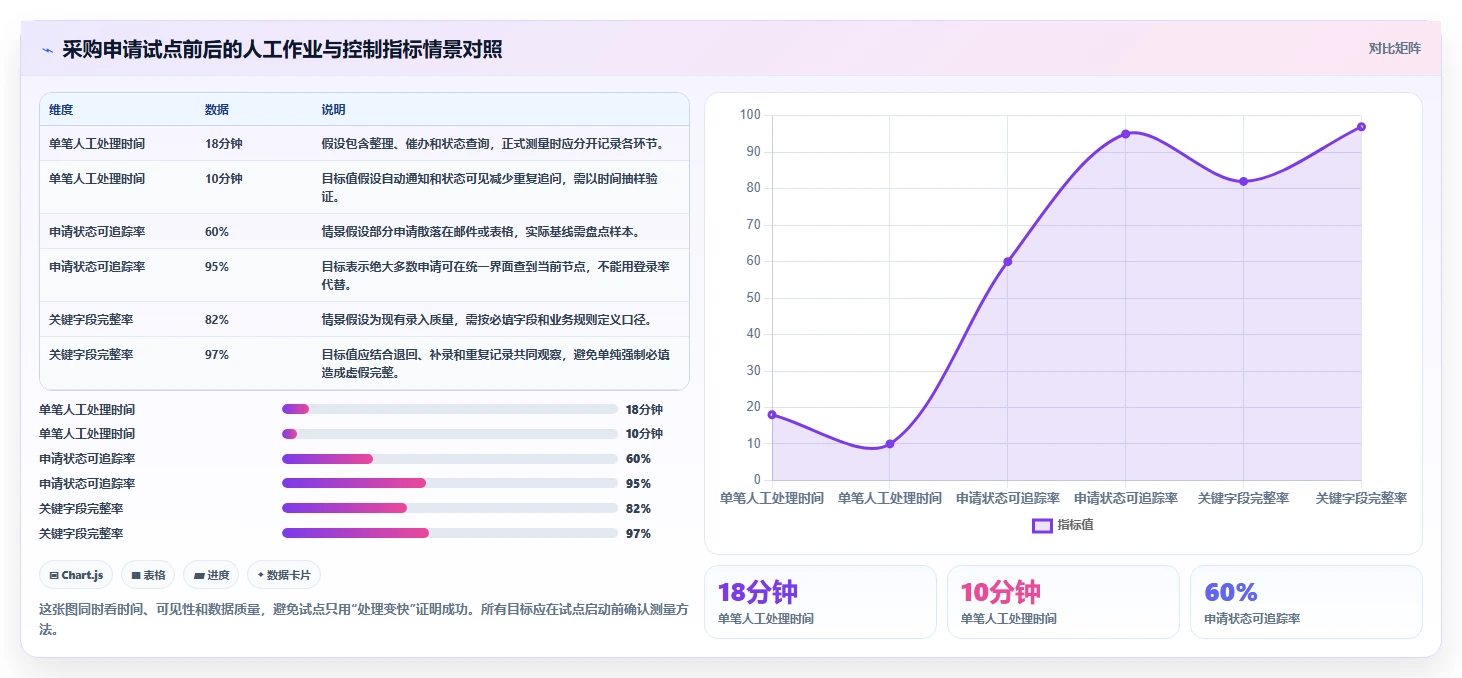
Task: Click the progress bar for 10分钟
Action: tap(450, 434)
